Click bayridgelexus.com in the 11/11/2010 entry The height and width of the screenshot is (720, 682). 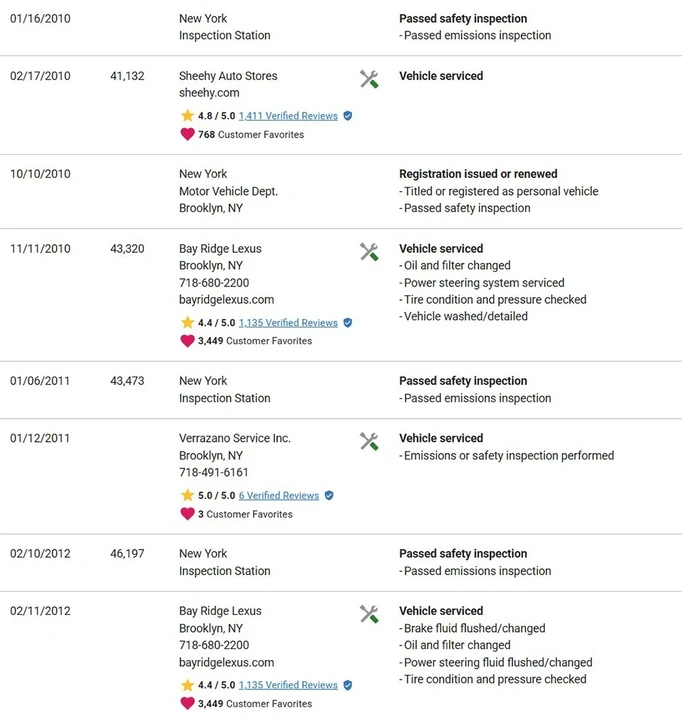226,300
